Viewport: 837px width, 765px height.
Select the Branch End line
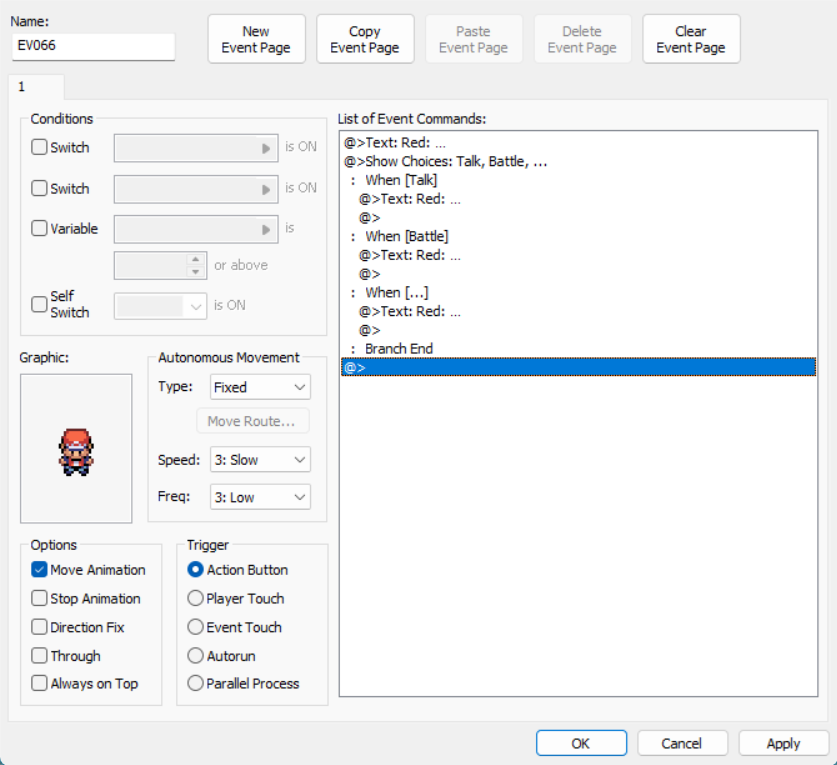click(578, 349)
